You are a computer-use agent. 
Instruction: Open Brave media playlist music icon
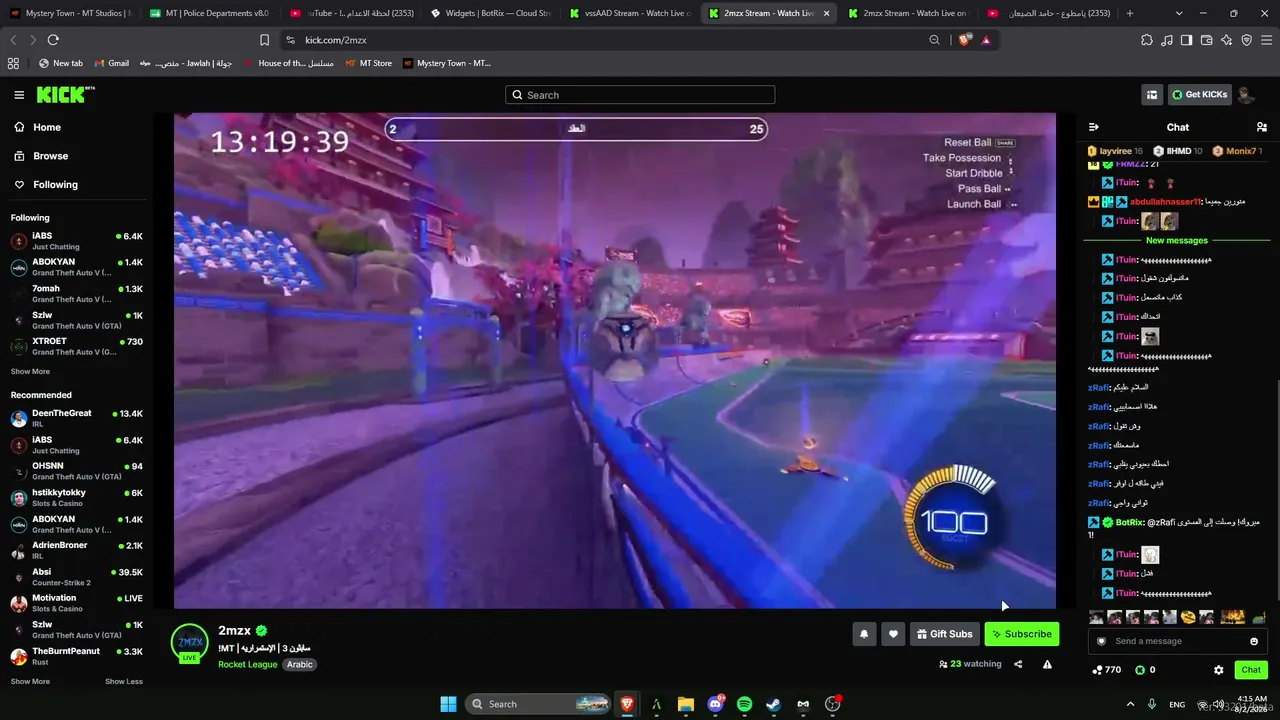click(1167, 40)
